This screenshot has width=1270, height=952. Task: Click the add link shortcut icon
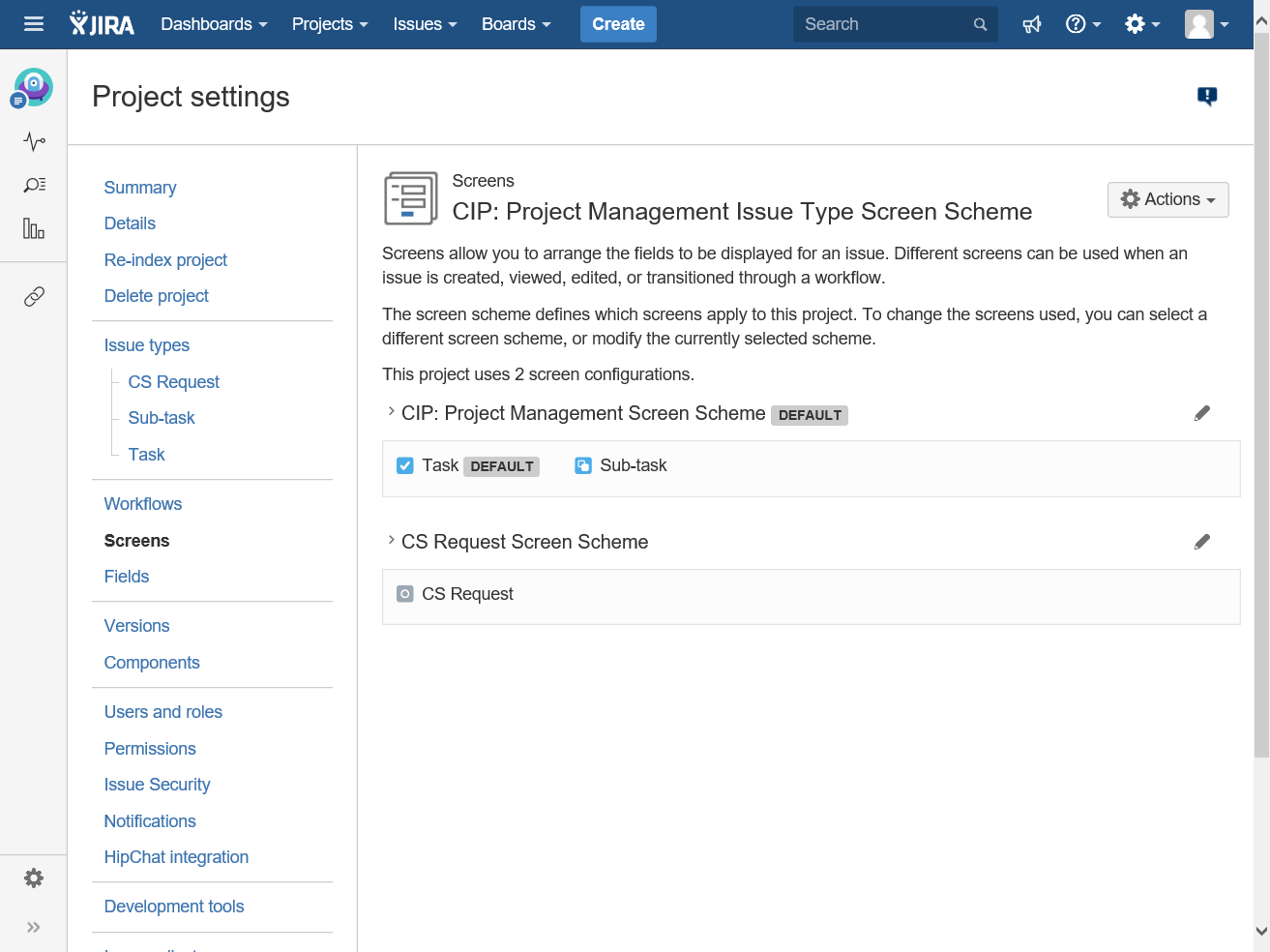point(34,296)
